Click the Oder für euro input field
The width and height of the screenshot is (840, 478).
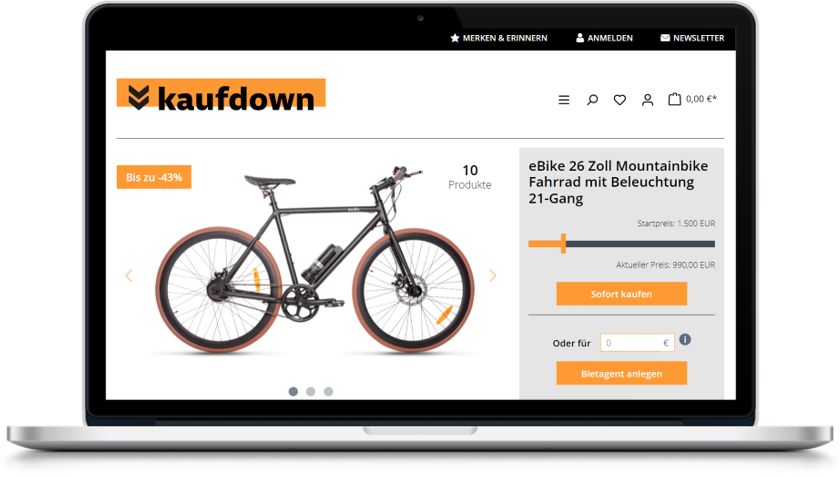(x=637, y=342)
